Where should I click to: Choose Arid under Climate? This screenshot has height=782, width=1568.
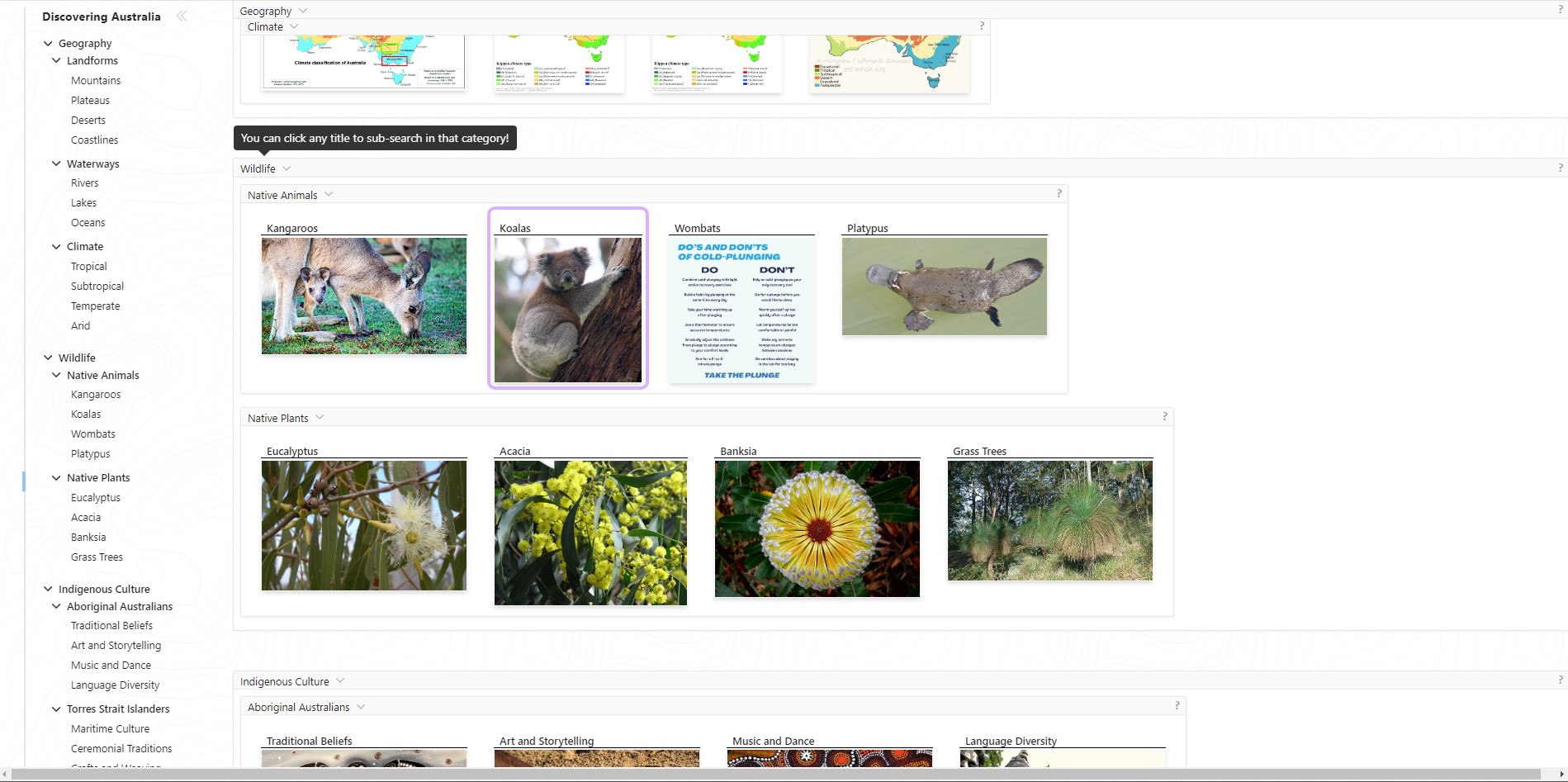point(81,325)
